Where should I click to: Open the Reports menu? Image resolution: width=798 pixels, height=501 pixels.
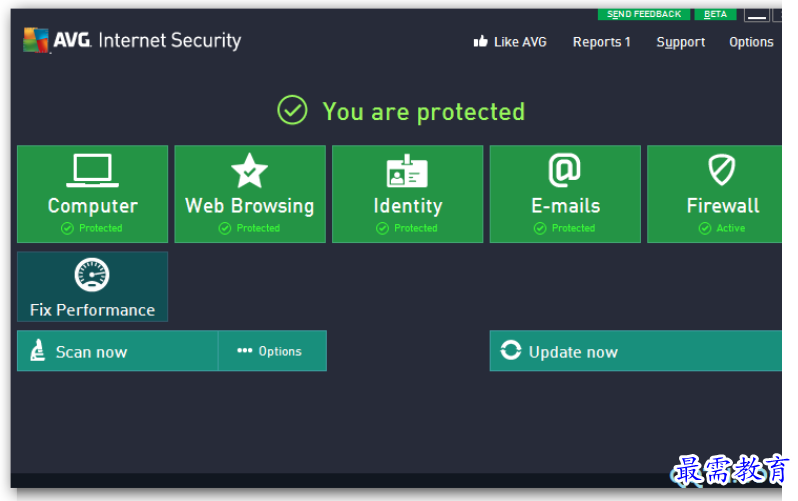(x=602, y=42)
